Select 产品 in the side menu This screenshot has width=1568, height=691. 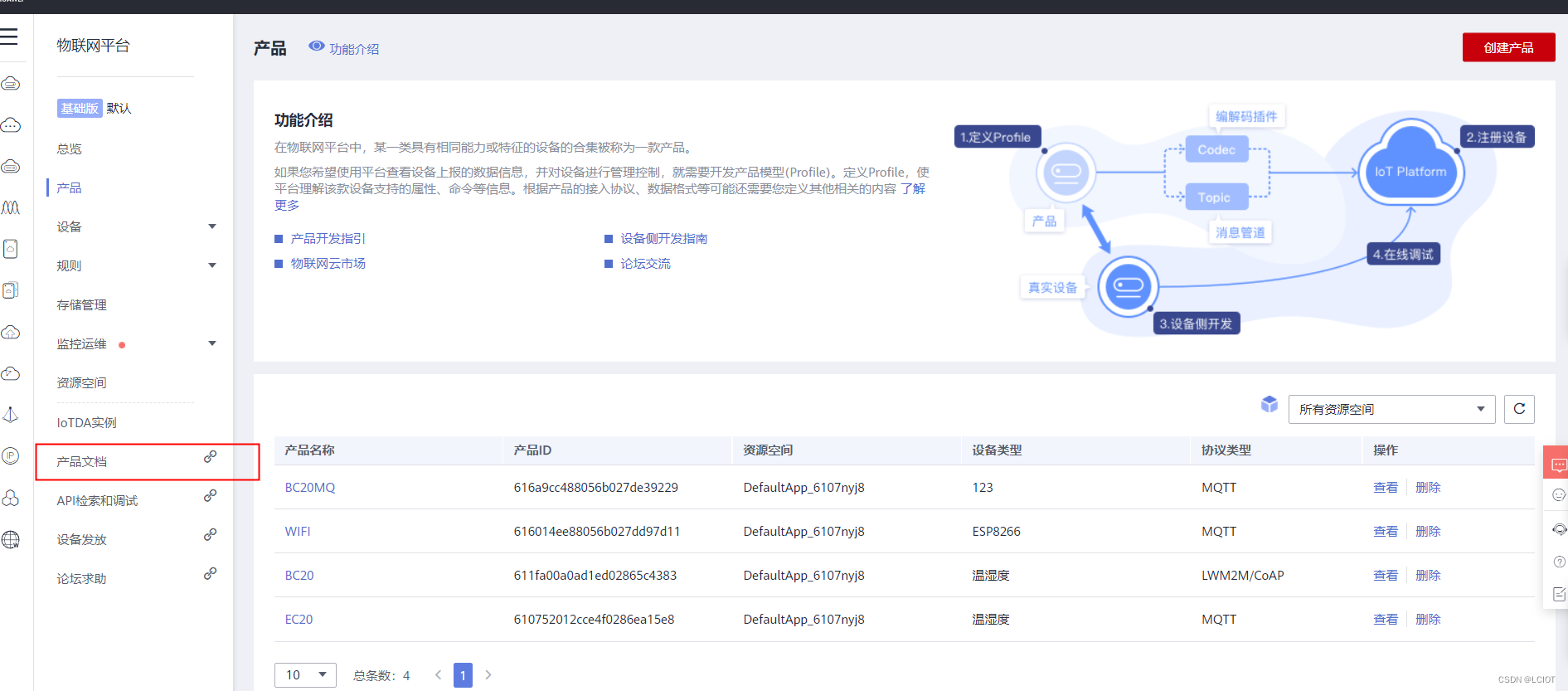pos(70,188)
